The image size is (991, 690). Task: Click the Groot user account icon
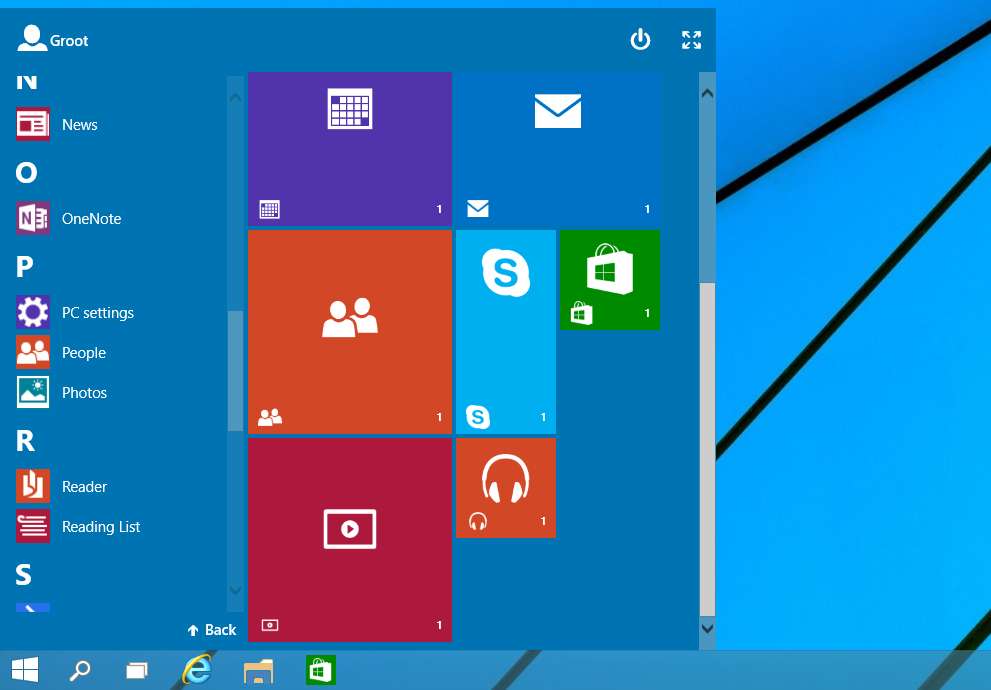pyautogui.click(x=32, y=38)
